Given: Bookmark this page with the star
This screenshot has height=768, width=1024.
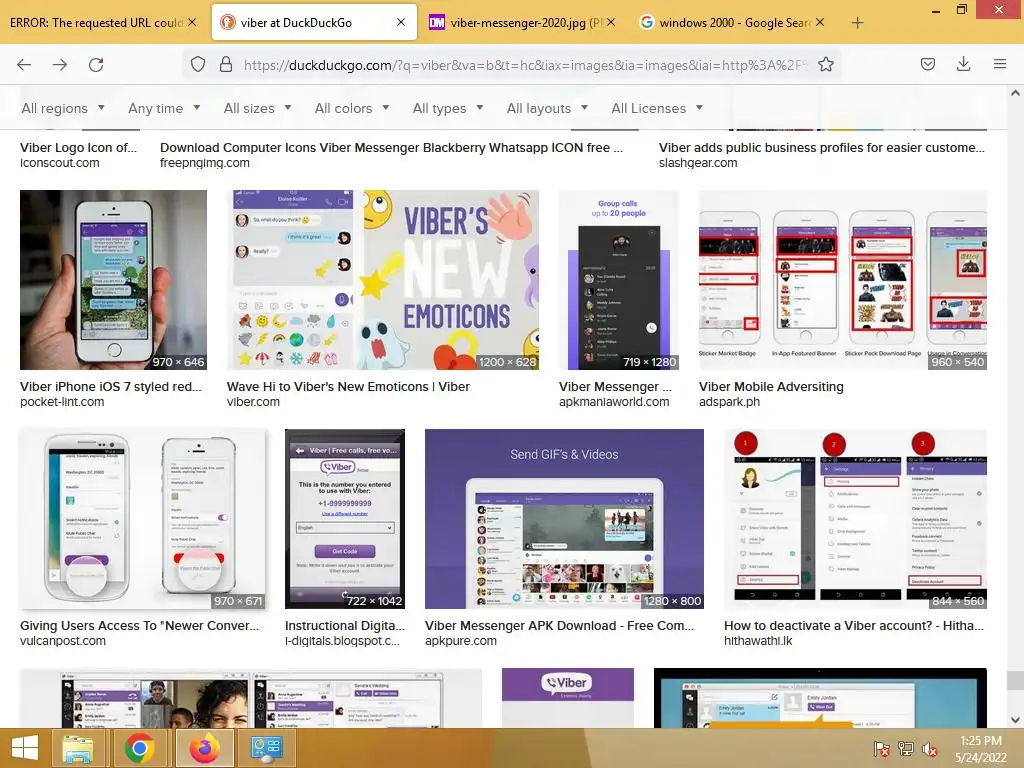Looking at the screenshot, I should point(826,65).
